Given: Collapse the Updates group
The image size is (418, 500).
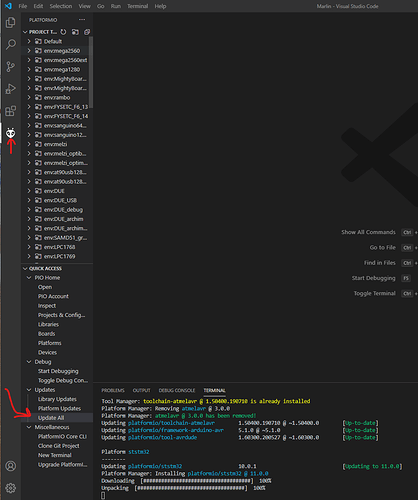Looking at the screenshot, I should 29,390.
